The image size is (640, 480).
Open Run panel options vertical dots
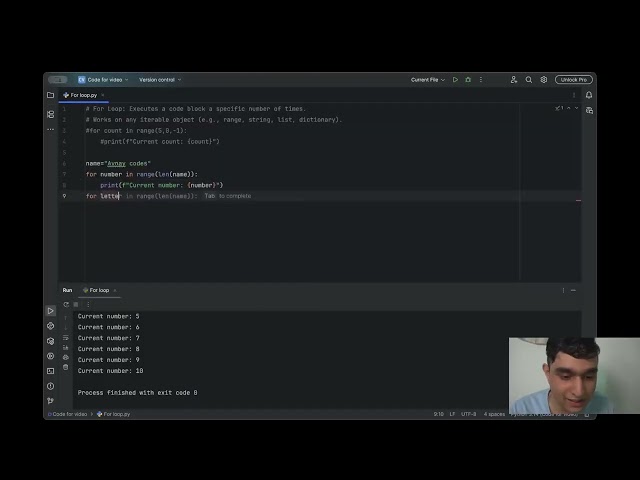563,290
